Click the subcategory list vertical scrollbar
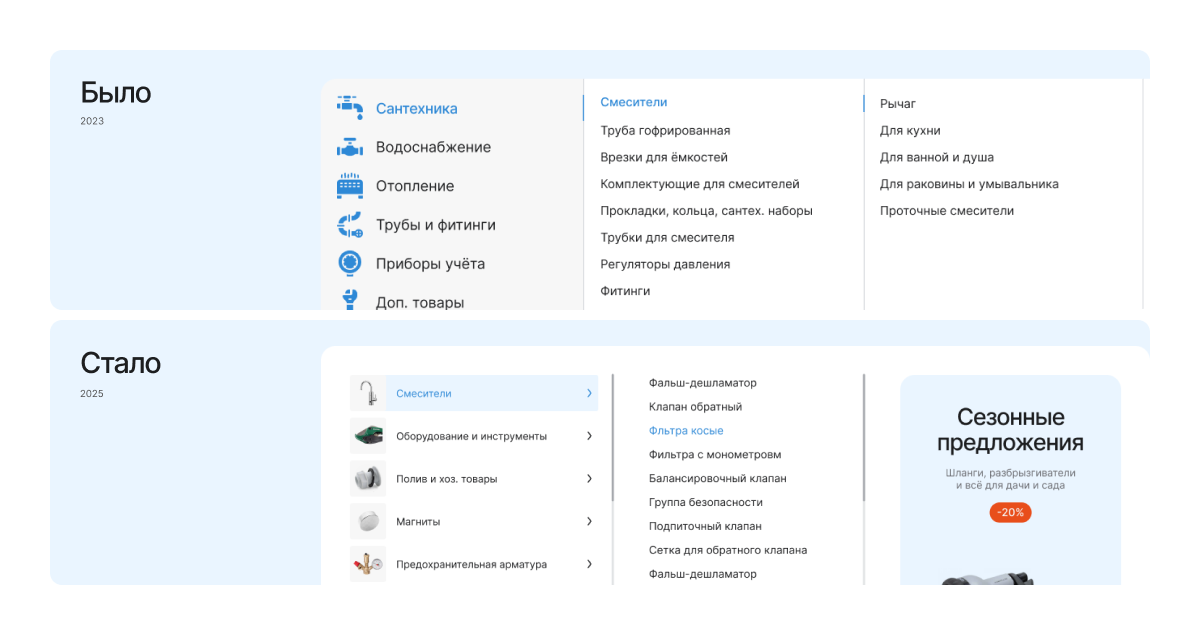Screen dimensions: 1200x630 (x=864, y=438)
